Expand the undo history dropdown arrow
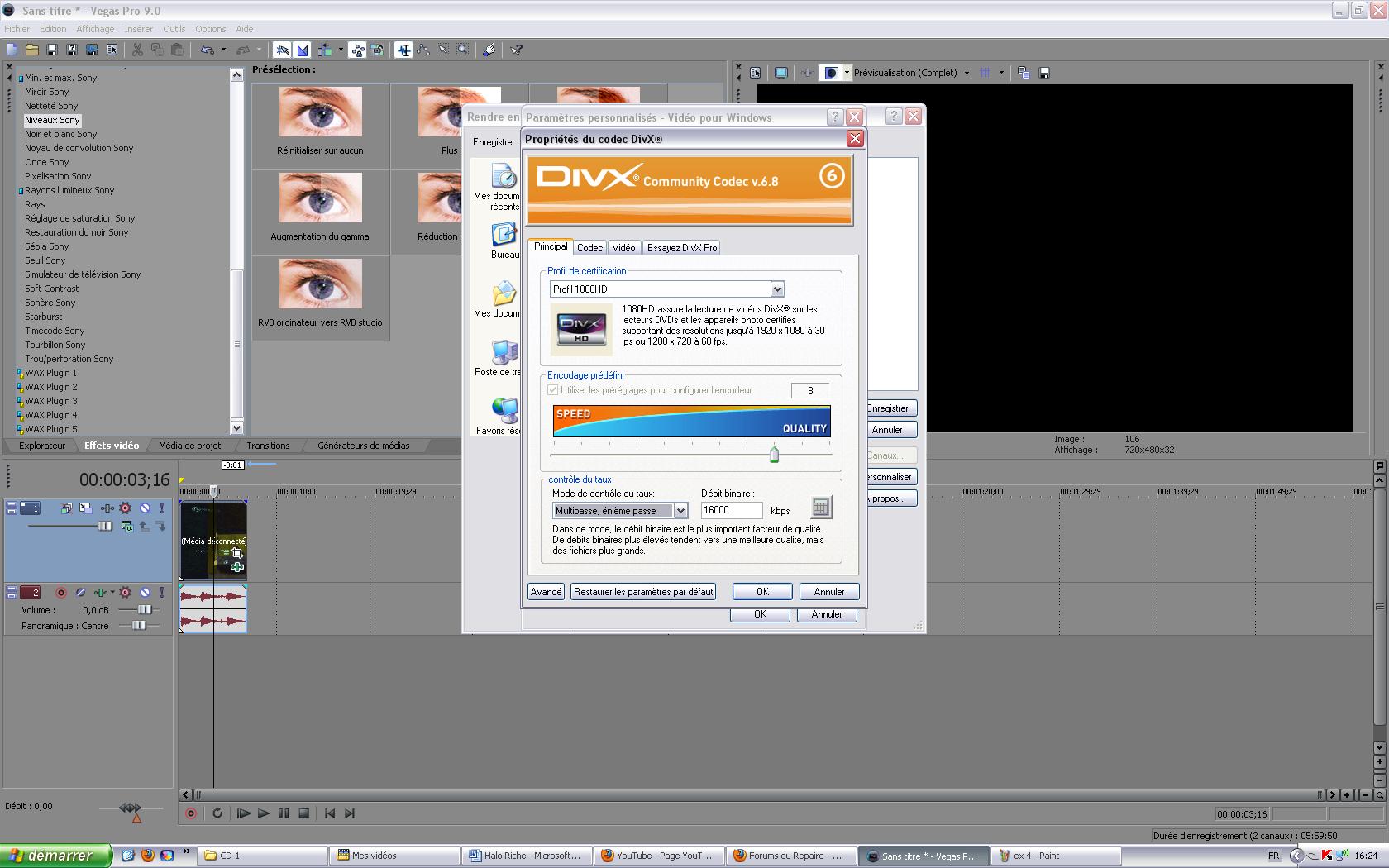 point(223,50)
